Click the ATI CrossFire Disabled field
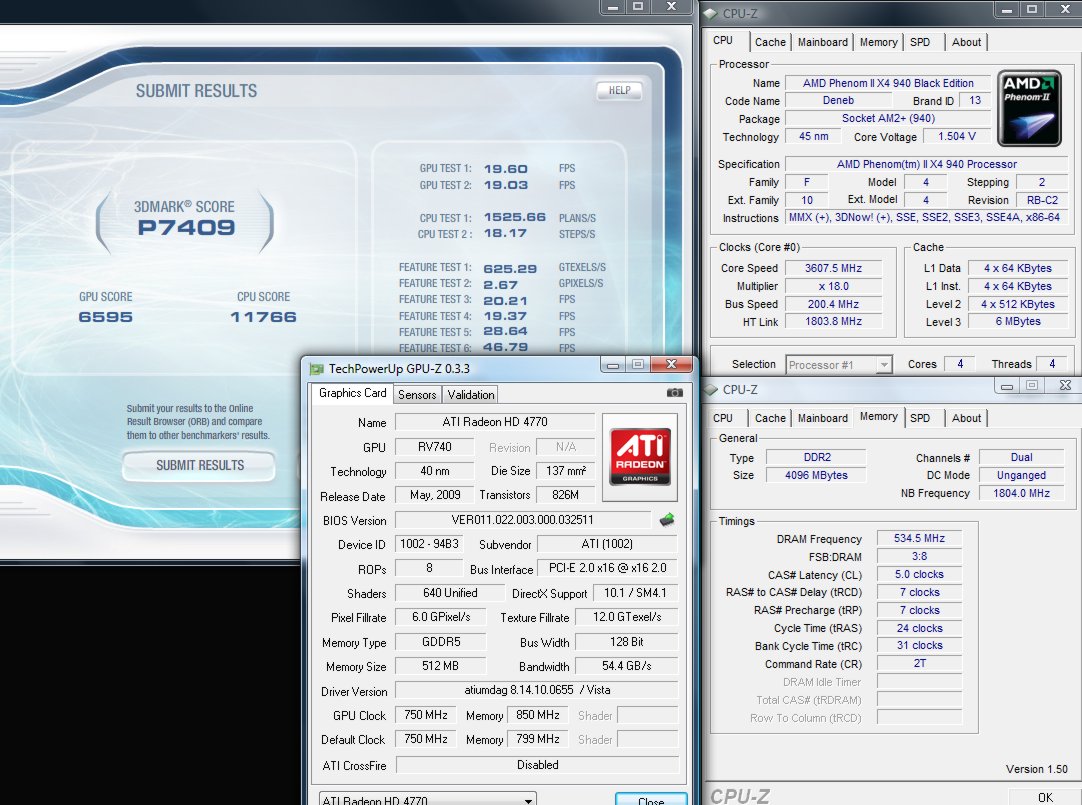 point(537,765)
